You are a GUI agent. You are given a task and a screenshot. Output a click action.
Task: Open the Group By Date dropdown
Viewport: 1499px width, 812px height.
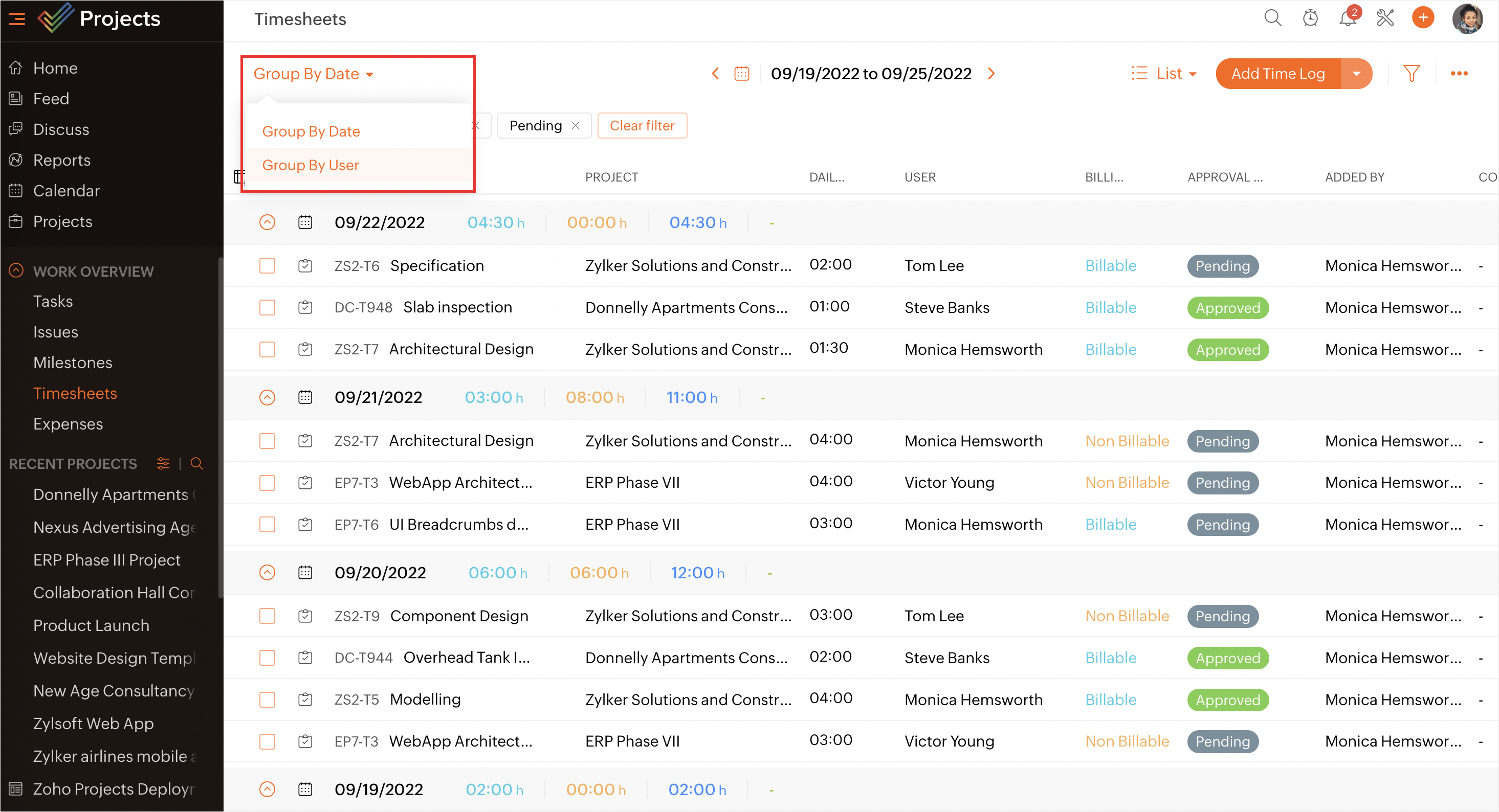tap(313, 74)
